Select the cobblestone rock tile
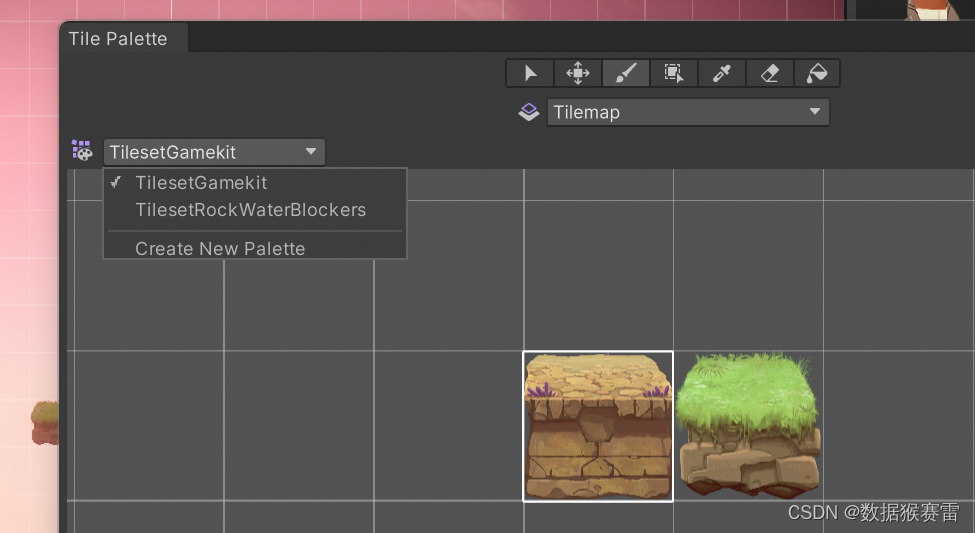 (598, 426)
